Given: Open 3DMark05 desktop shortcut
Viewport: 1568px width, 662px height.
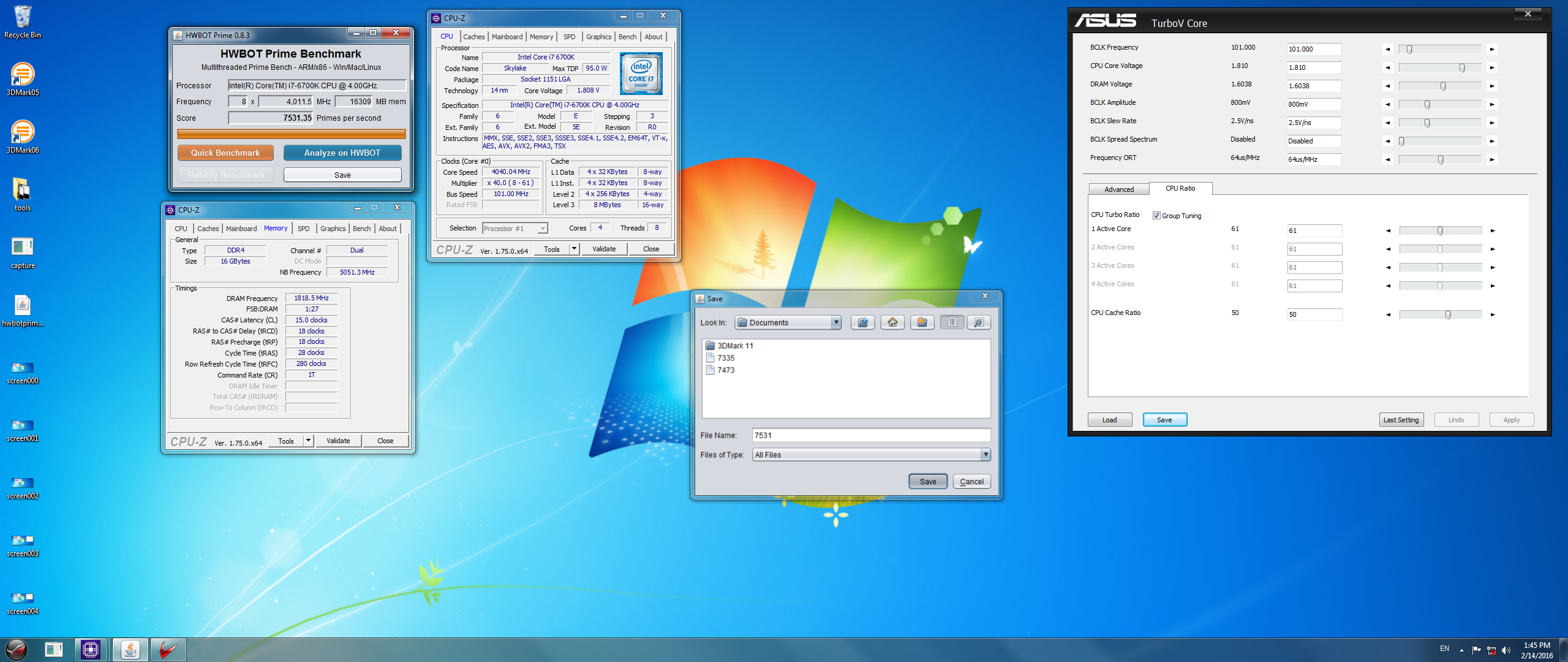Looking at the screenshot, I should click(23, 80).
